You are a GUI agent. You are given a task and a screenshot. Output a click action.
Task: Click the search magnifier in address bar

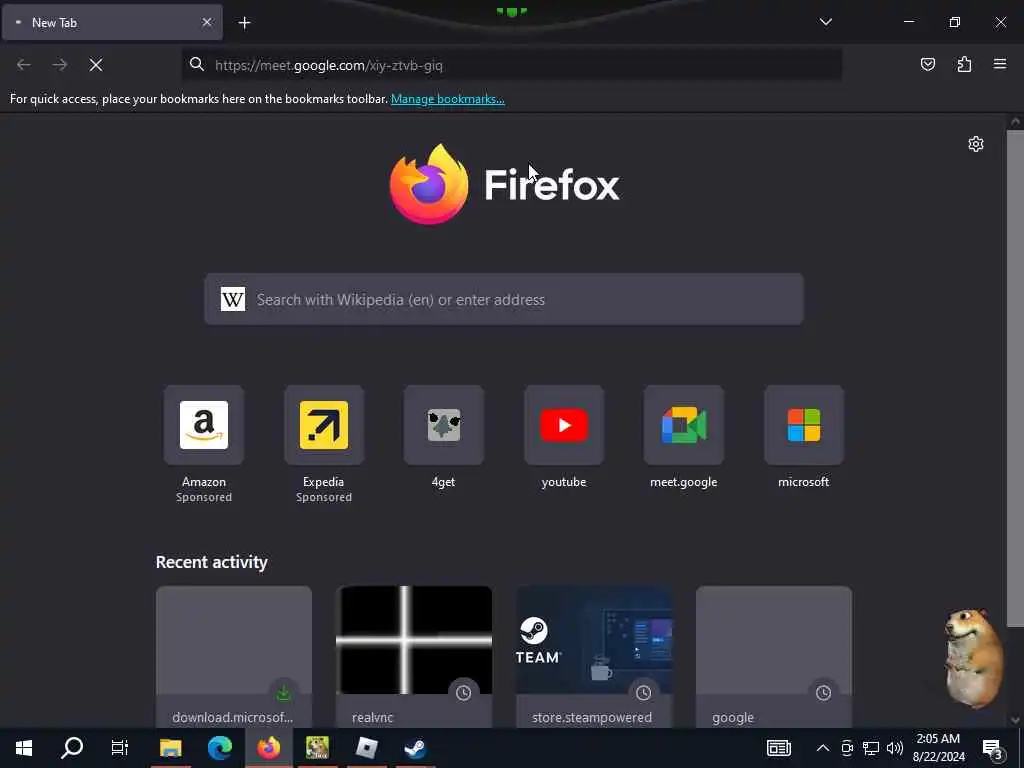(197, 64)
